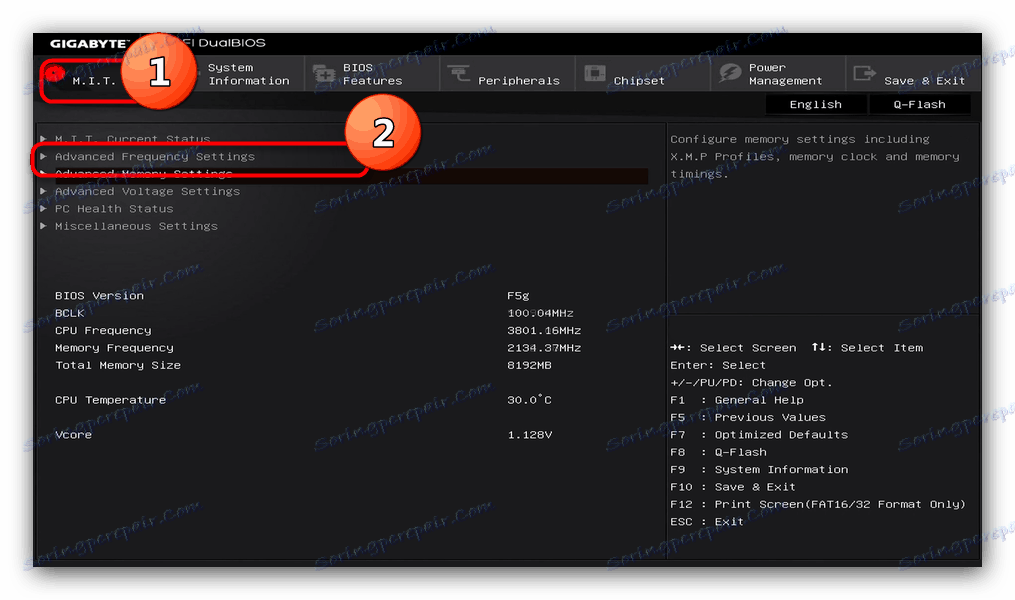
Task: Click the ESC Exit hint
Action: (x=707, y=522)
